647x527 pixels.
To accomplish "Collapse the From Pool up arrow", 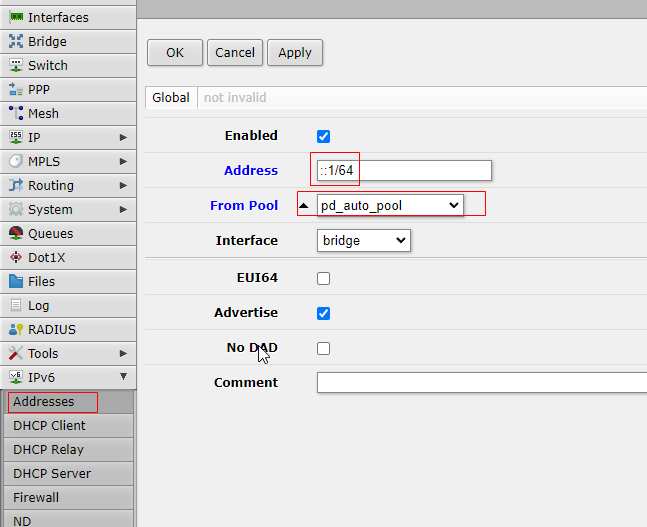I will (304, 205).
